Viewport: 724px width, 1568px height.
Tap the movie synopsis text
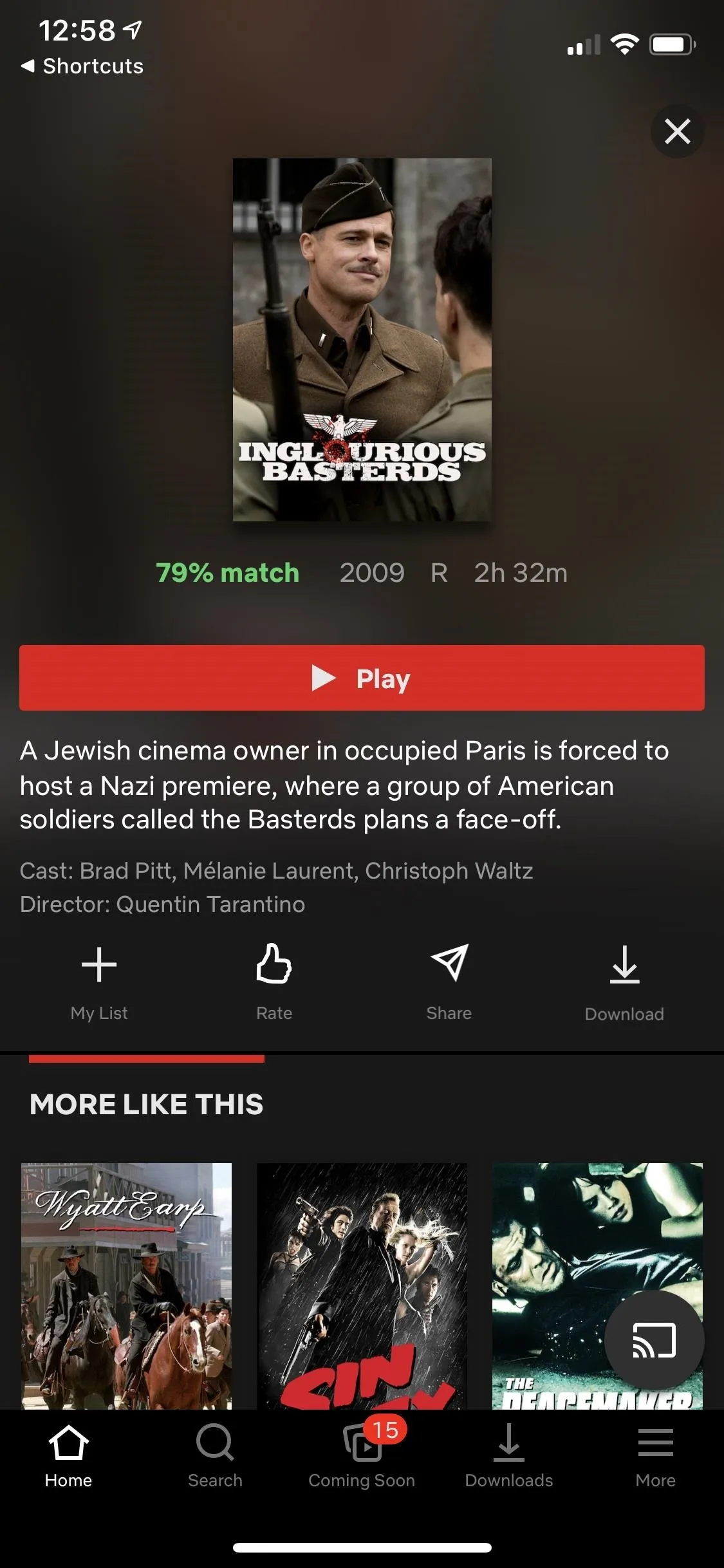(344, 785)
